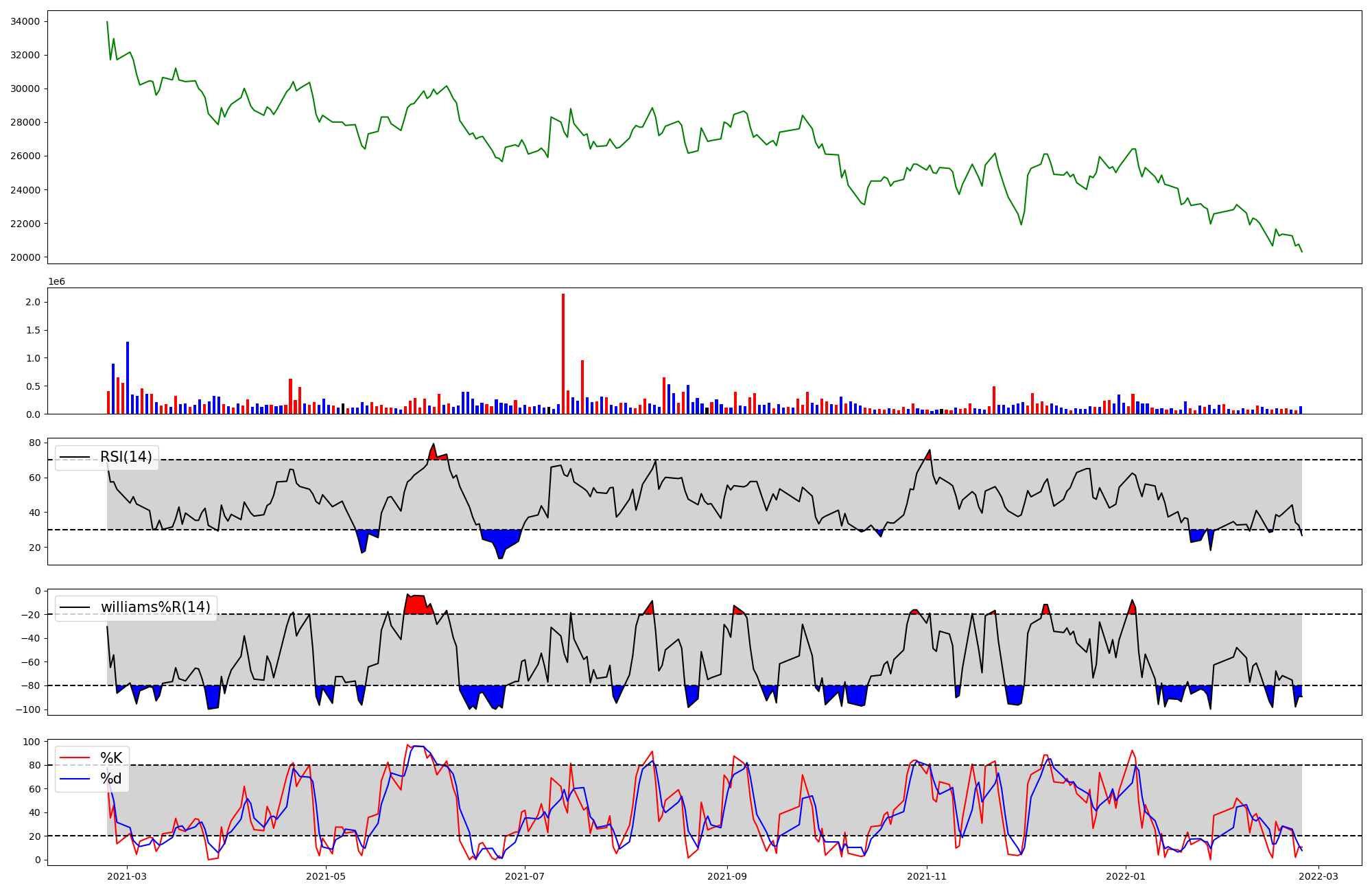Click the tallest red volume bar
This screenshot has height=892, width=1372.
point(563,353)
